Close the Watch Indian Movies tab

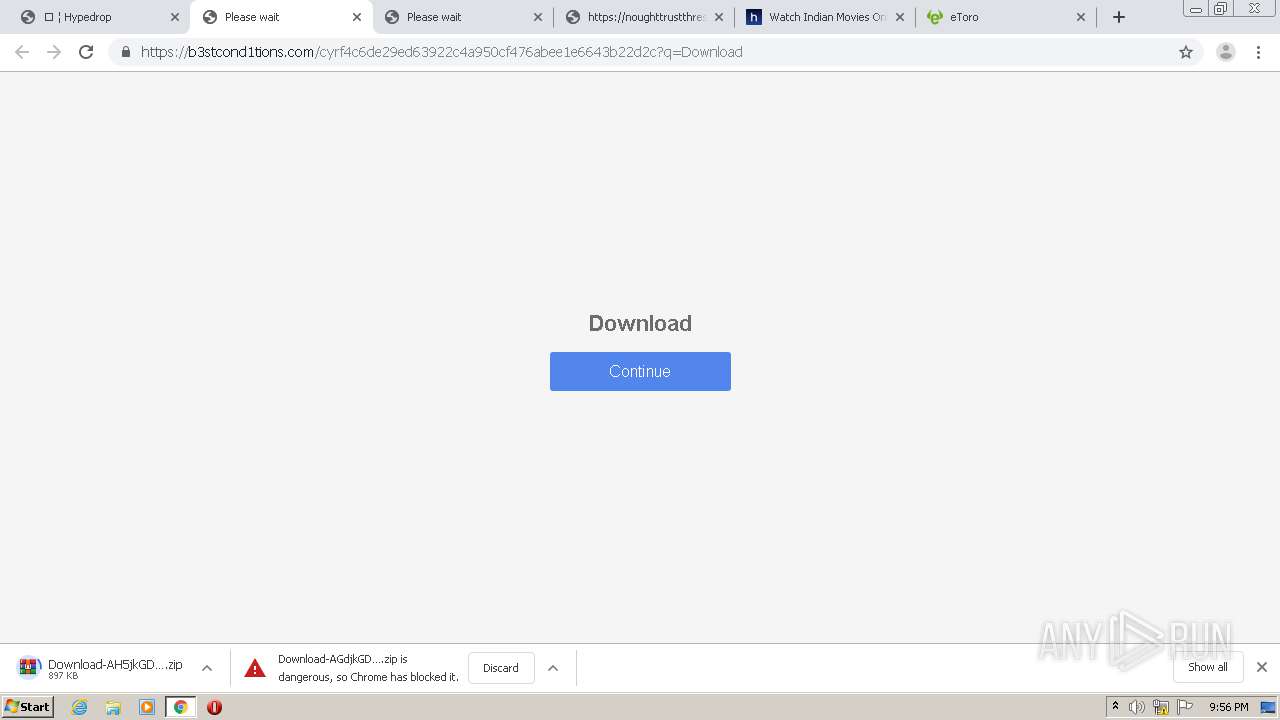click(x=899, y=17)
